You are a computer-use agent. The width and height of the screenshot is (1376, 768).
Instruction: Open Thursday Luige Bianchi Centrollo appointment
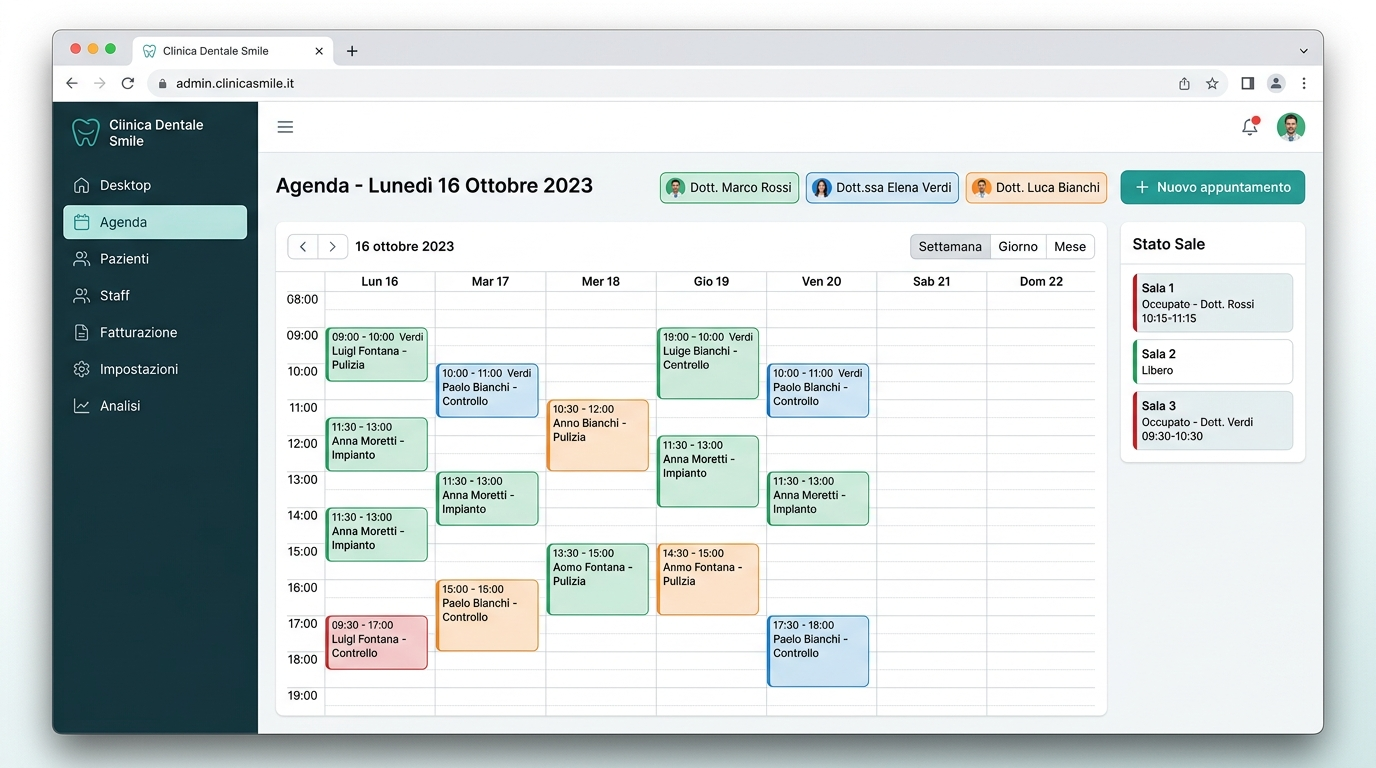[x=708, y=363]
